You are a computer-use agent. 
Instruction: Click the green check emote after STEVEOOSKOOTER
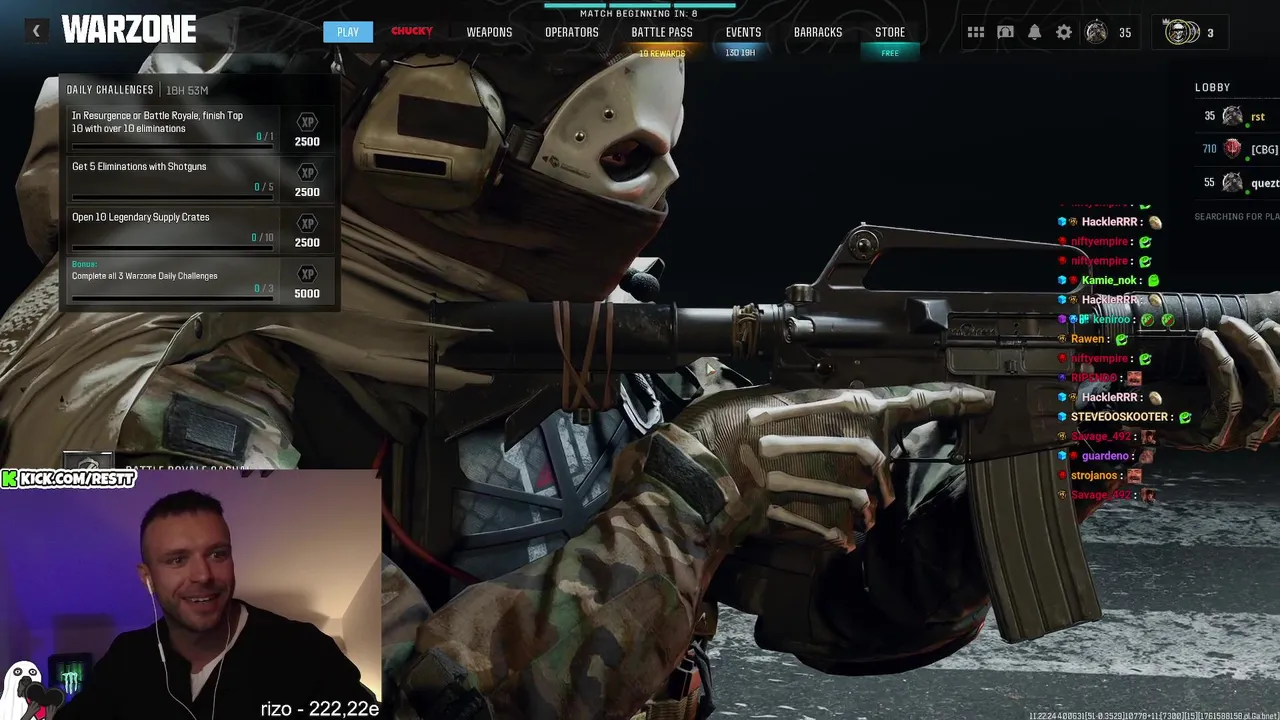1185,417
